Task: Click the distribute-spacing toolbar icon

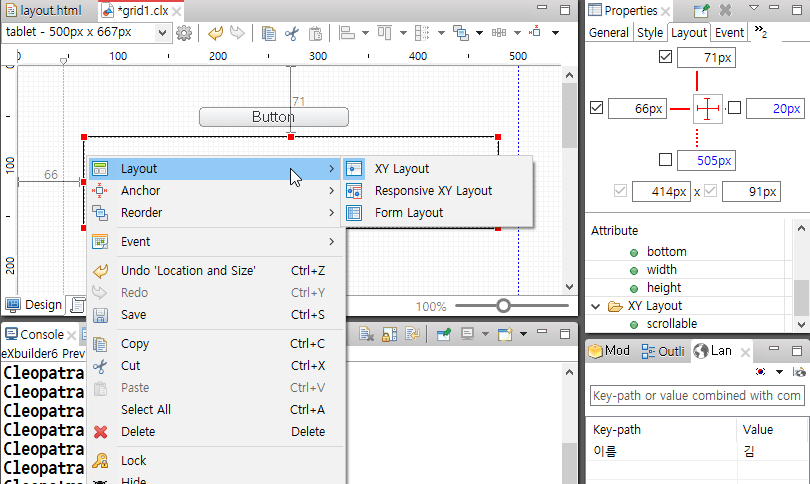Action: (x=422, y=33)
